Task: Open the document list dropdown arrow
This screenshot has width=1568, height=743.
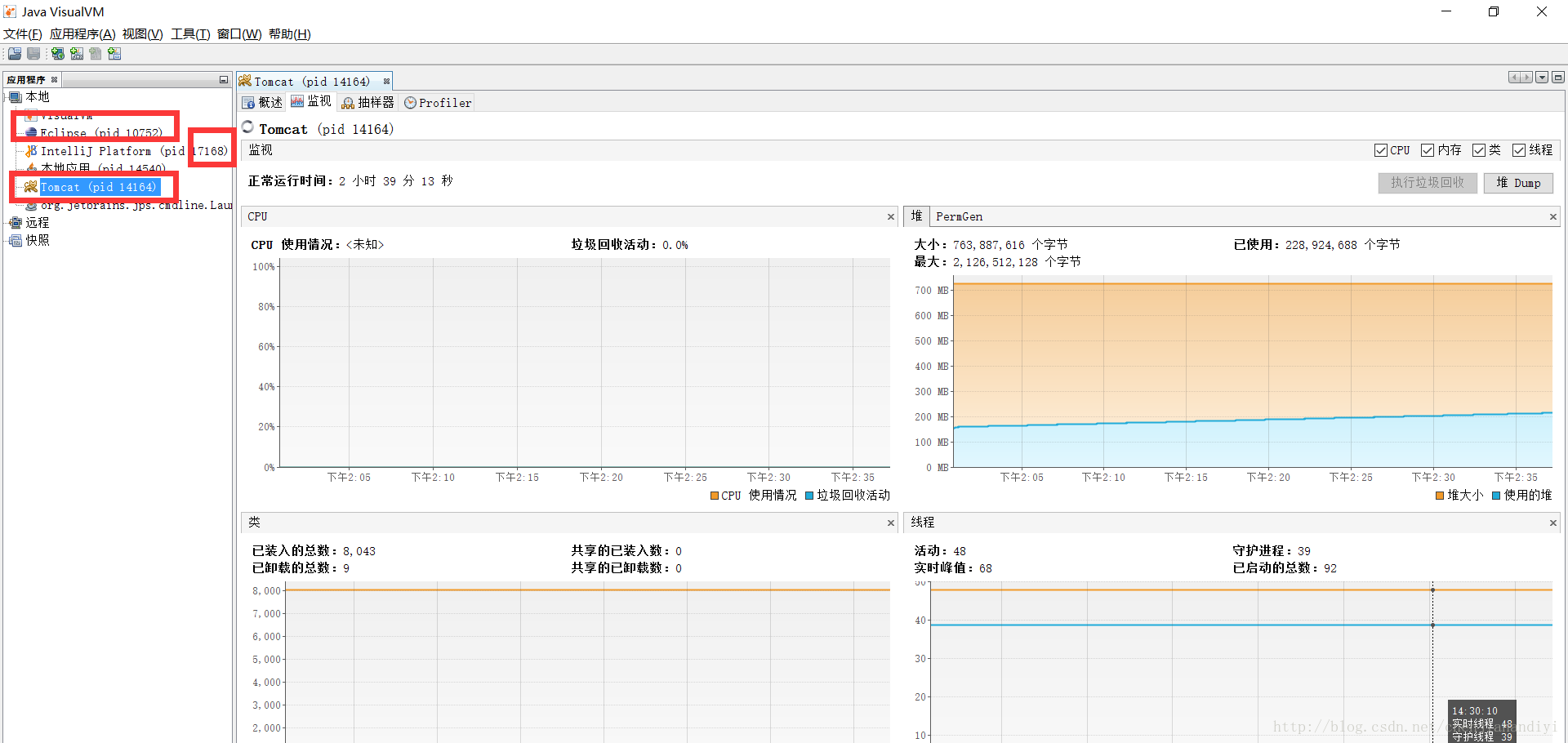Action: tap(1542, 78)
